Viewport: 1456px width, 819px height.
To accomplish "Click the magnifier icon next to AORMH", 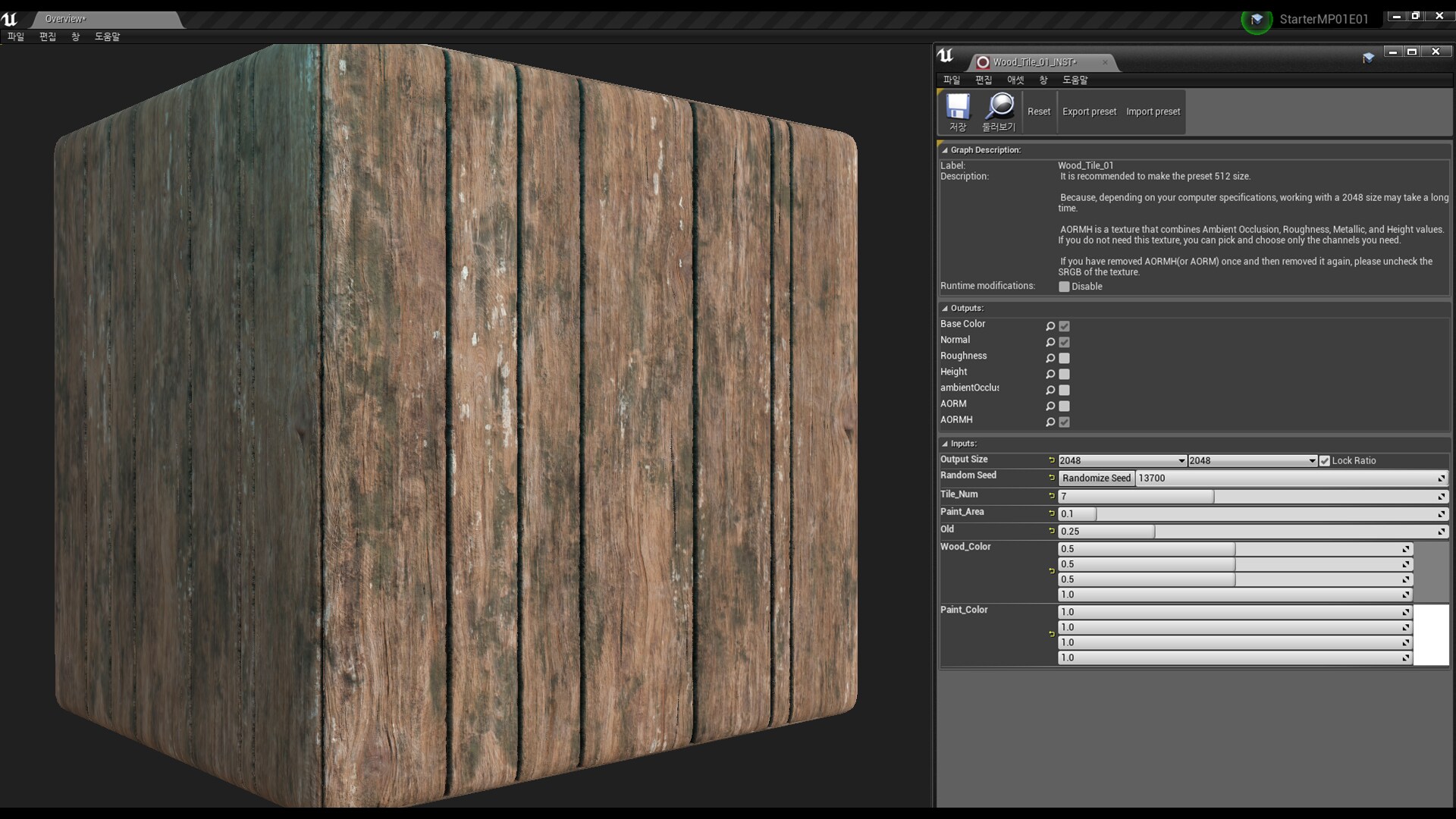I will [x=1050, y=422].
